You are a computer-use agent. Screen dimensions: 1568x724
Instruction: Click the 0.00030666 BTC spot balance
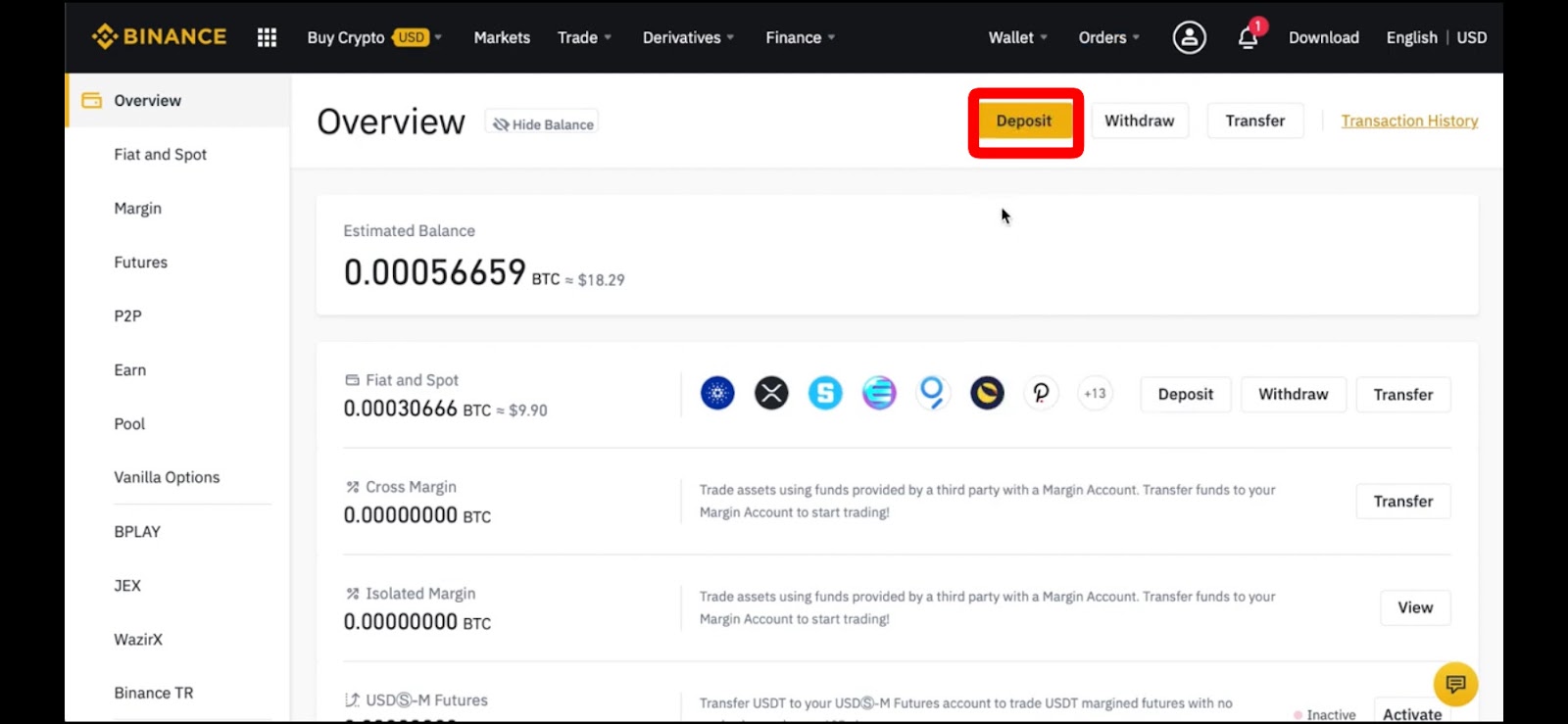point(416,409)
